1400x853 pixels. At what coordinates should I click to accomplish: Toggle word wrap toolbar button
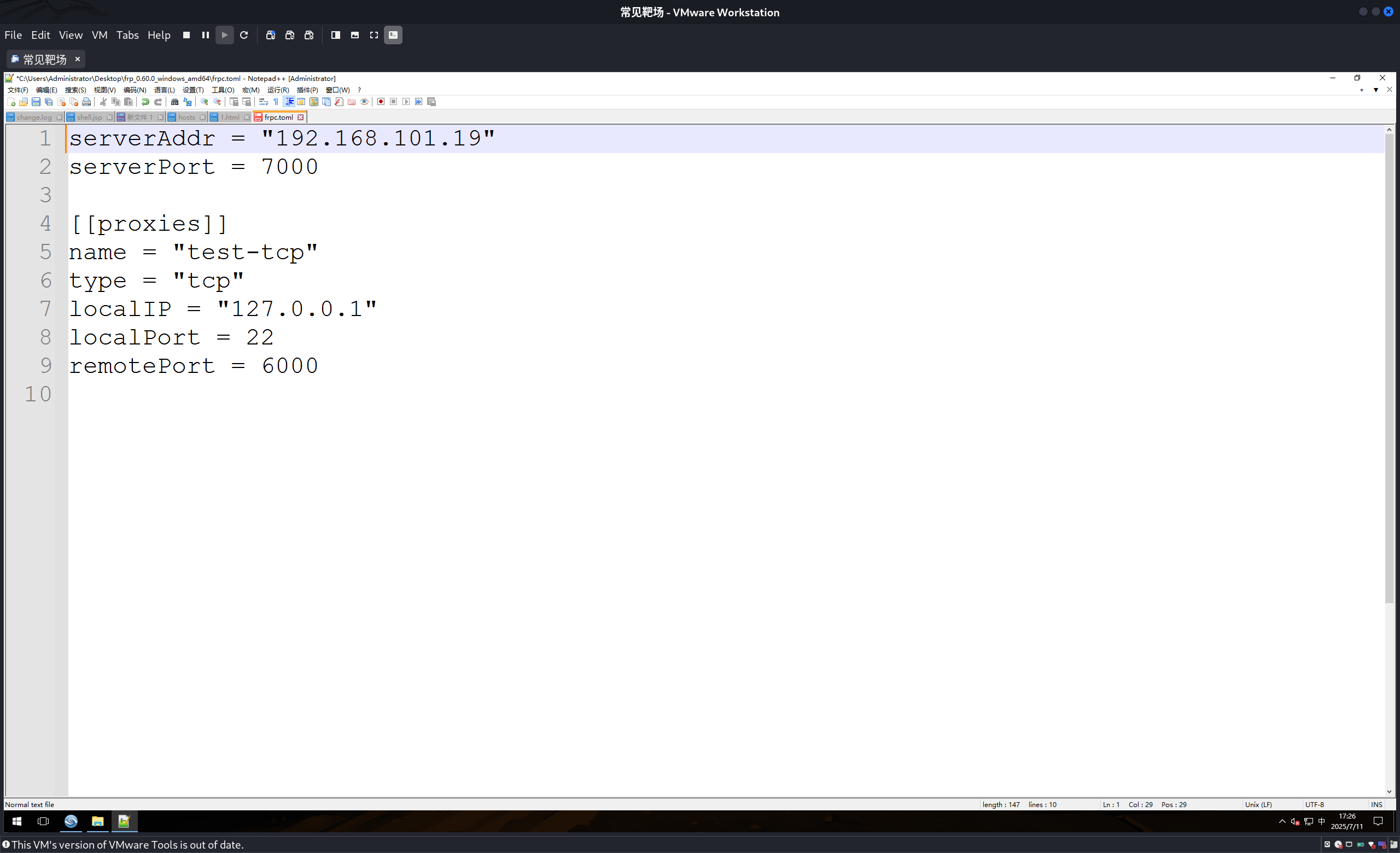pyautogui.click(x=263, y=102)
